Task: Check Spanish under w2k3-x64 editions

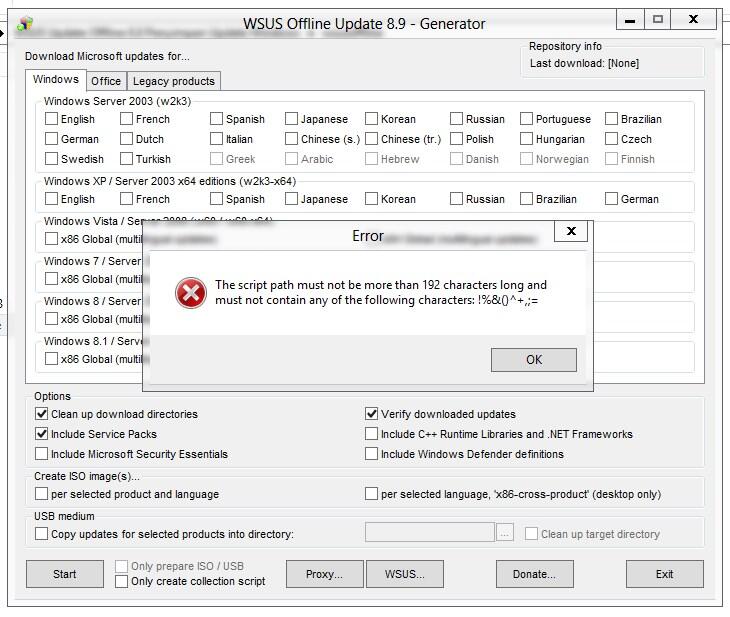Action: [216, 199]
